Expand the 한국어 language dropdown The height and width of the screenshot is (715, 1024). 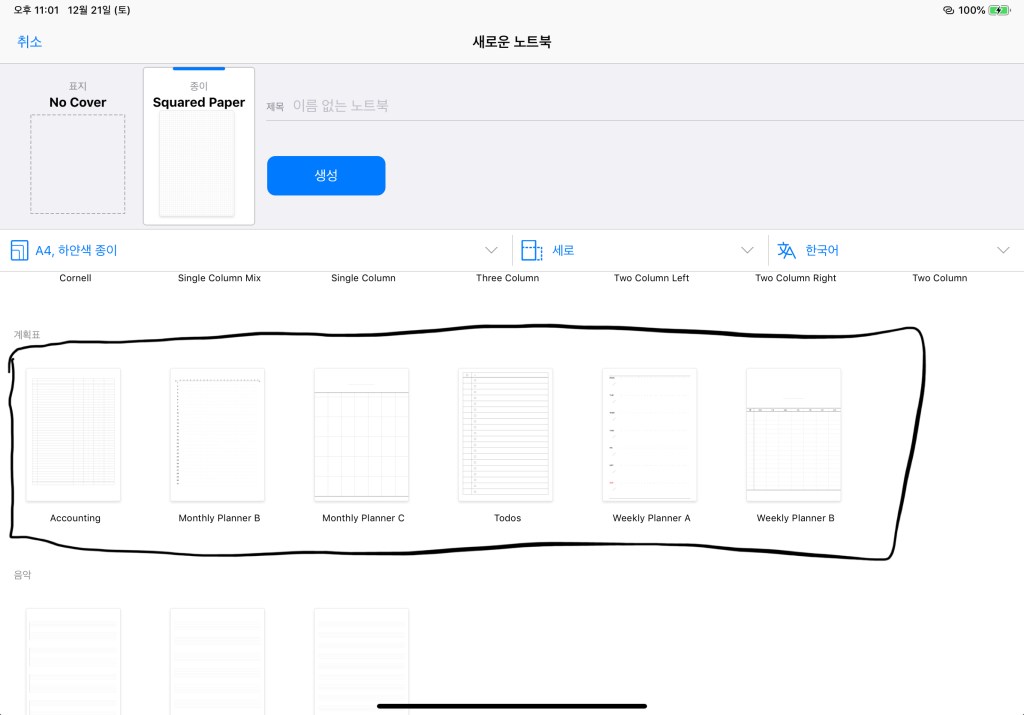click(x=1003, y=250)
